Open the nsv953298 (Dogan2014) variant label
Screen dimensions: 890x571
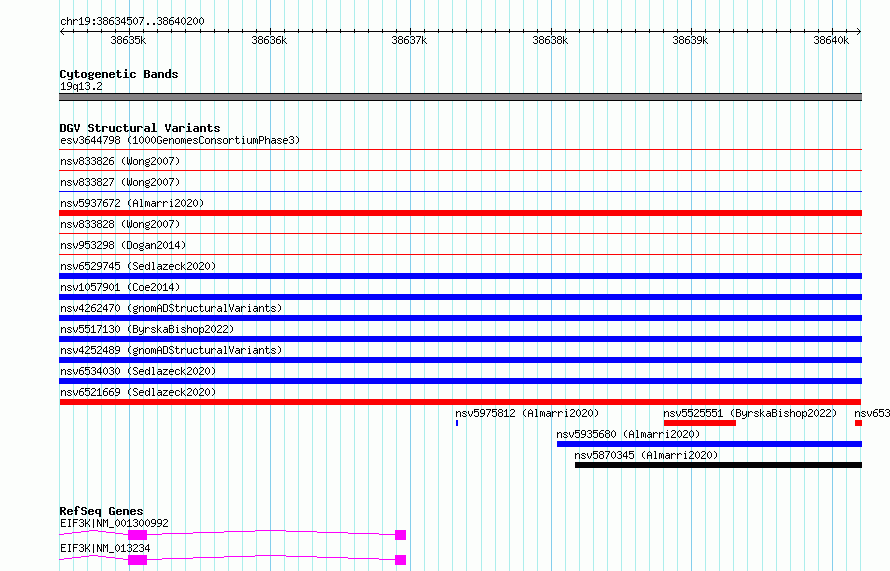[123, 245]
